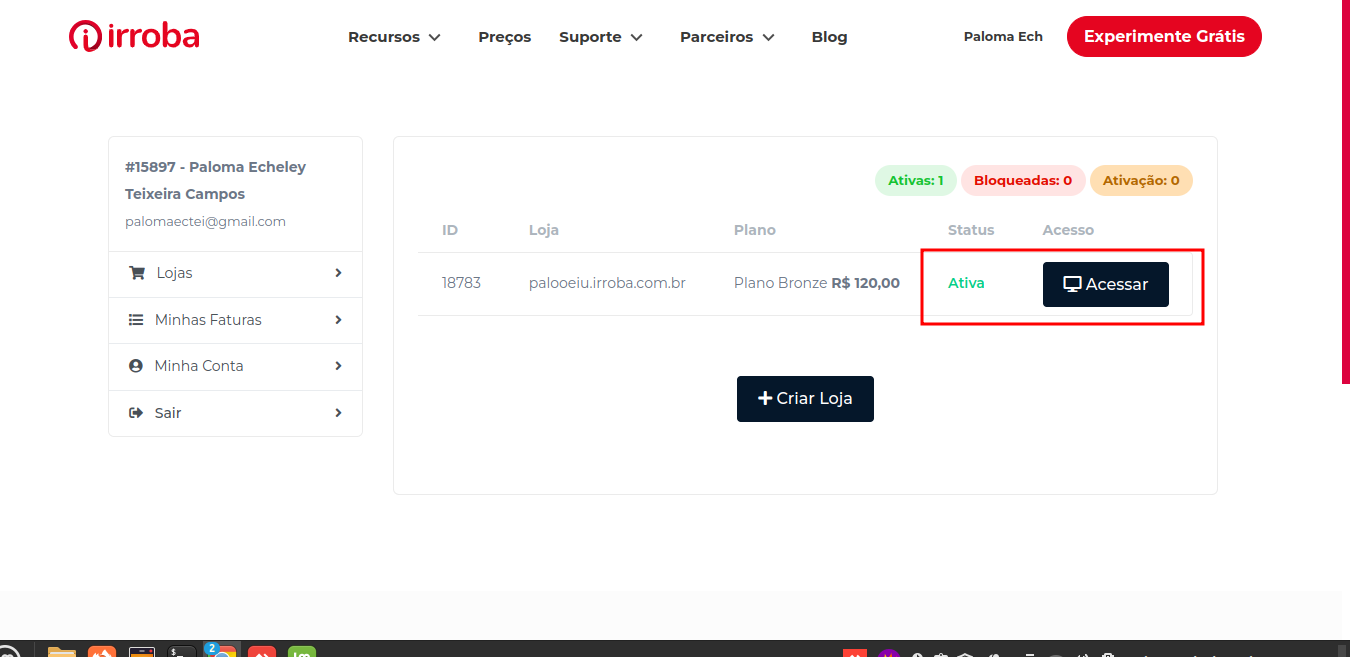Click the Paloma Ech account link
1350x657 pixels.
coord(1003,37)
